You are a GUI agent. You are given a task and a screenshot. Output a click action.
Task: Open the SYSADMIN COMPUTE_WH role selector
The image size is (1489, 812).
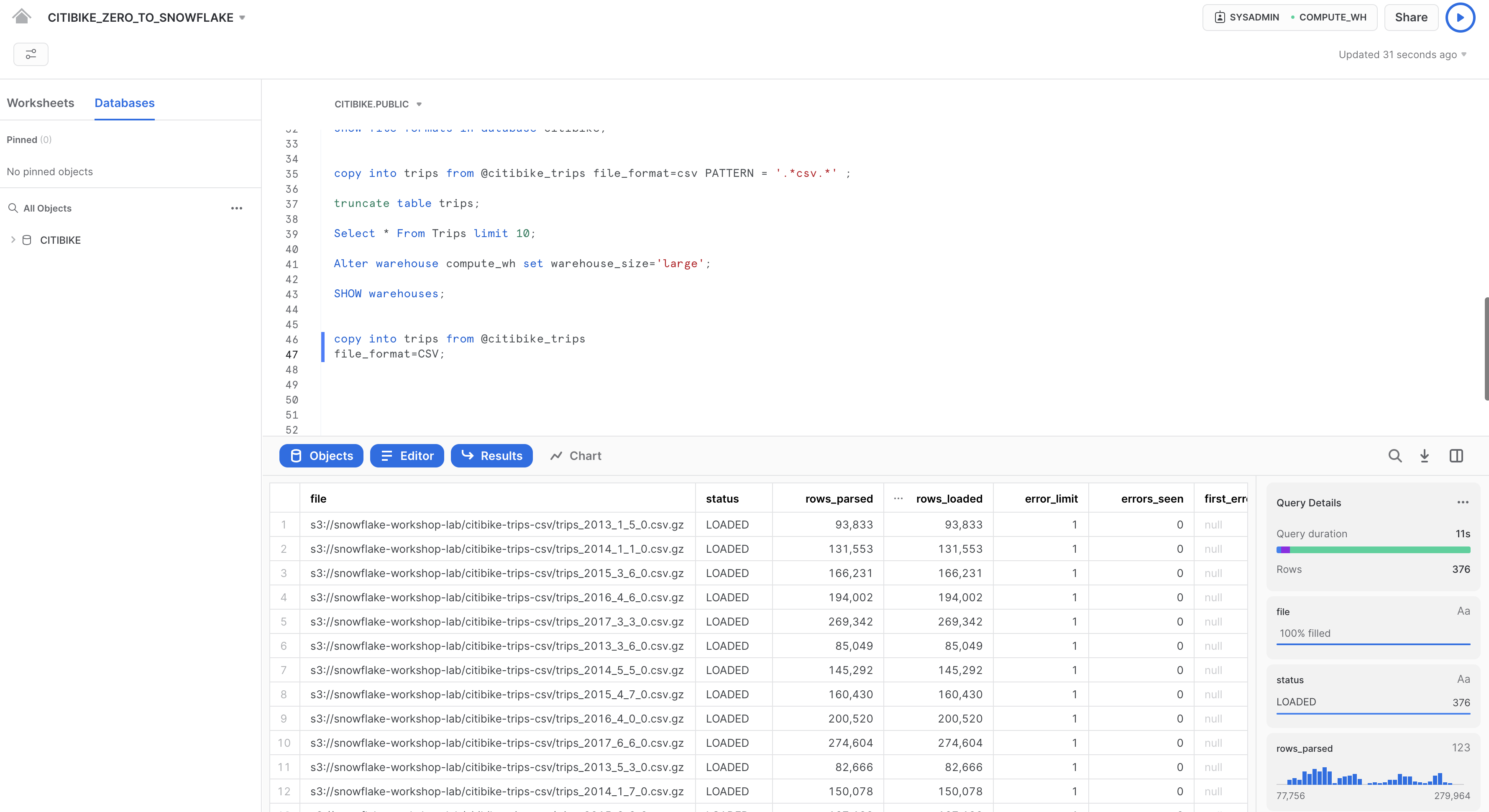tap(1289, 17)
